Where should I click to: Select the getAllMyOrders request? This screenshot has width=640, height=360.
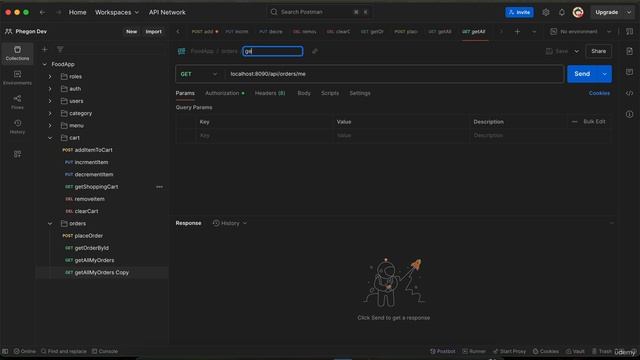94,260
